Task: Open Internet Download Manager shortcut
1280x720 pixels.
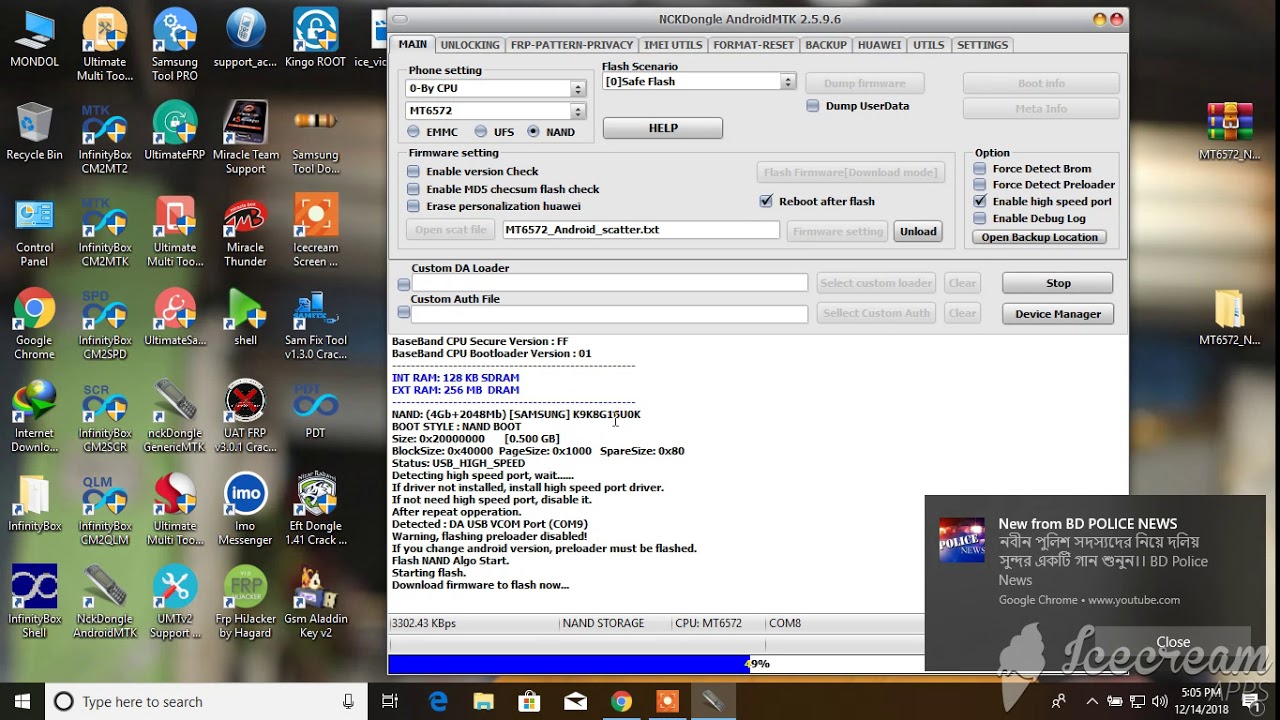Action: coord(35,418)
